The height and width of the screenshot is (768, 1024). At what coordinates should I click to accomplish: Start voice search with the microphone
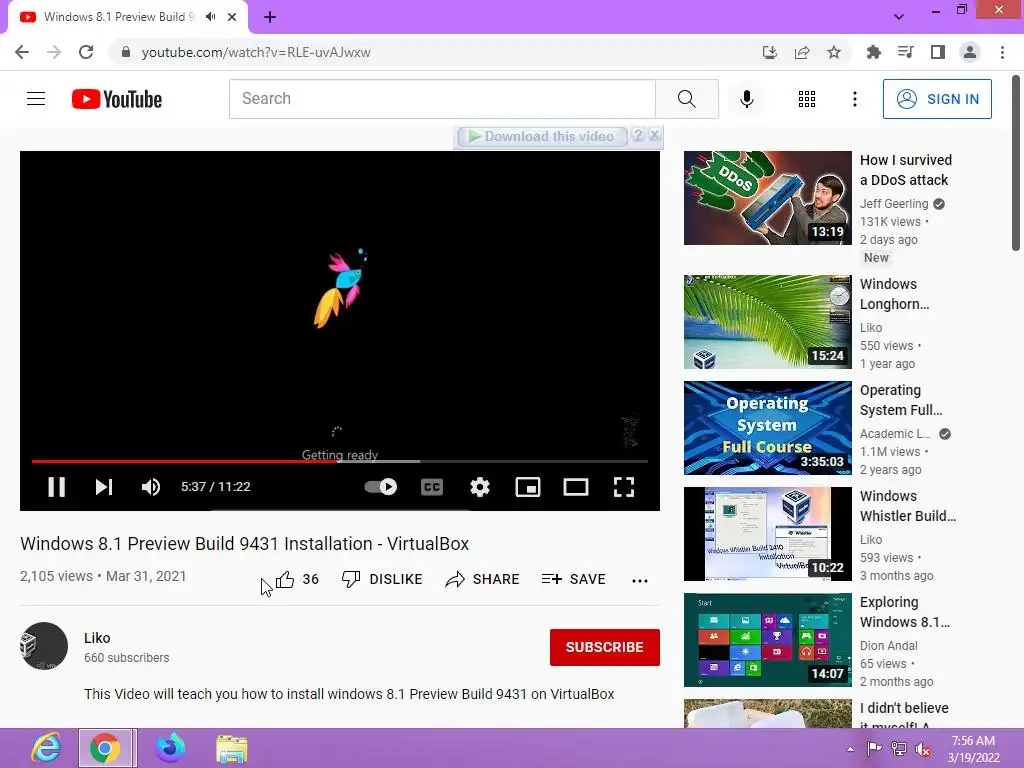[x=747, y=99]
